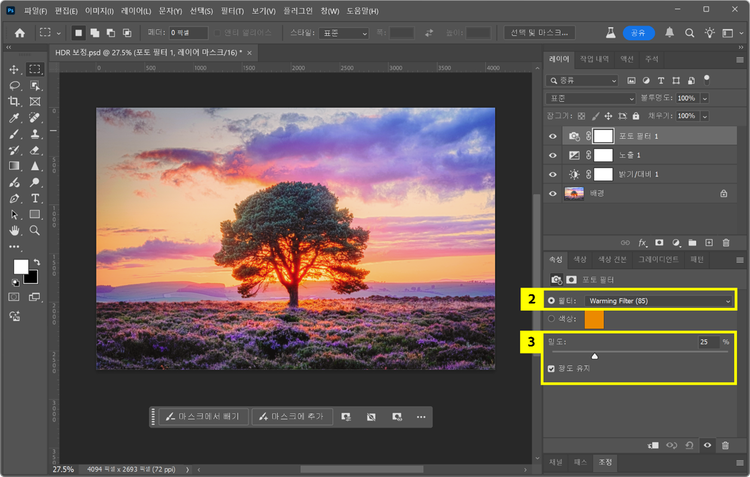
Task: Click the 마스크에서 빼기 button
Action: (204, 416)
